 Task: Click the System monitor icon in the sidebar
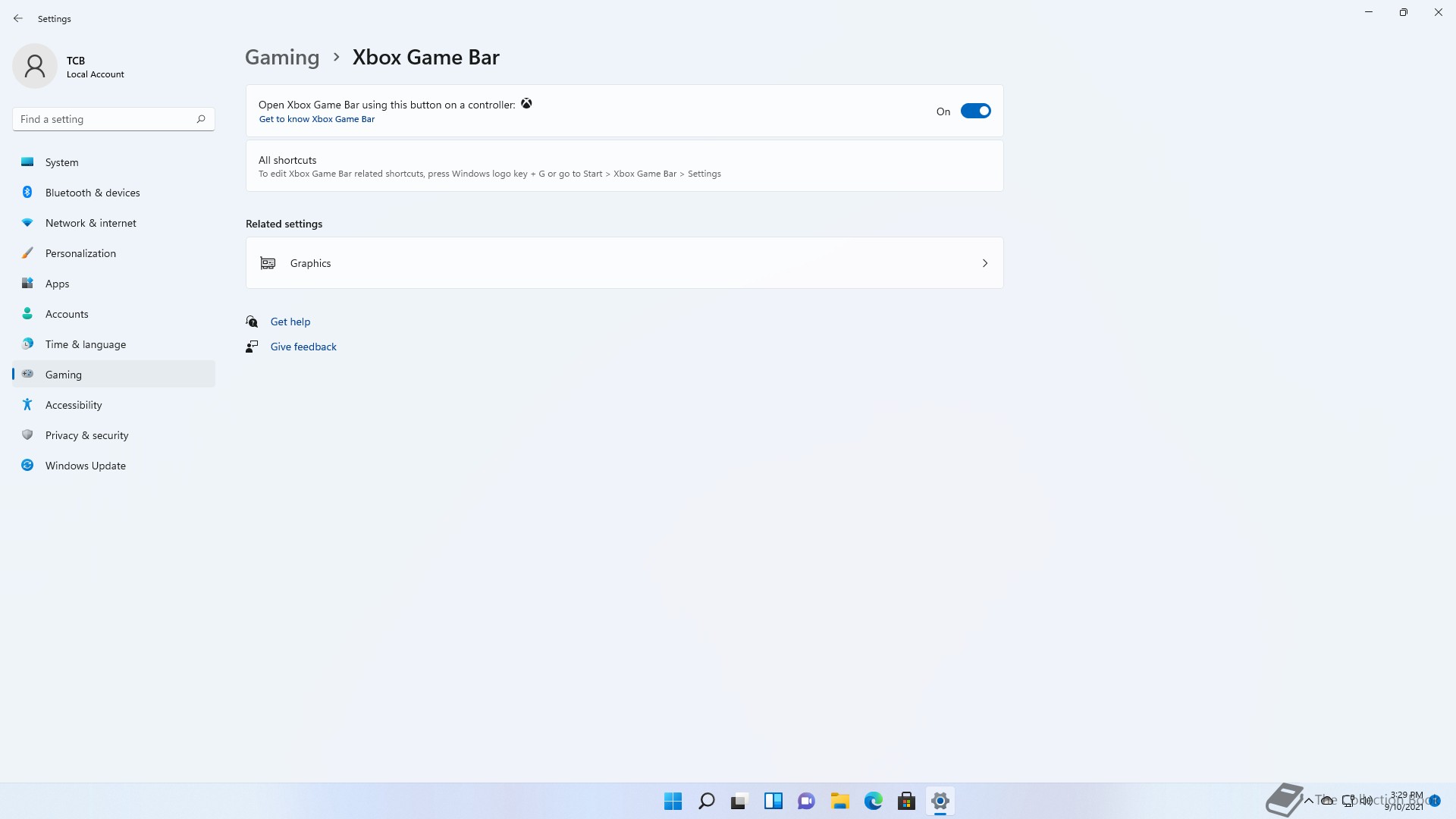tap(27, 162)
